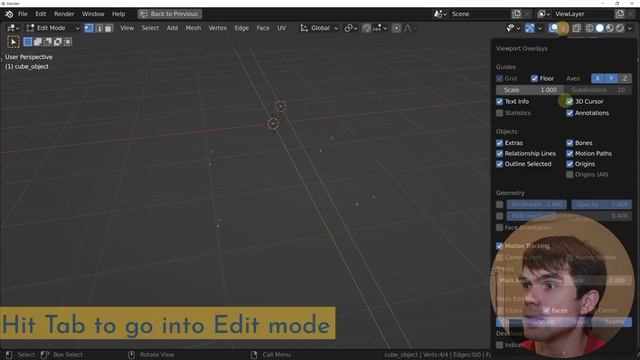Open the Edit Mode dropdown
Image resolution: width=640 pixels, height=360 pixels.
tap(53, 28)
